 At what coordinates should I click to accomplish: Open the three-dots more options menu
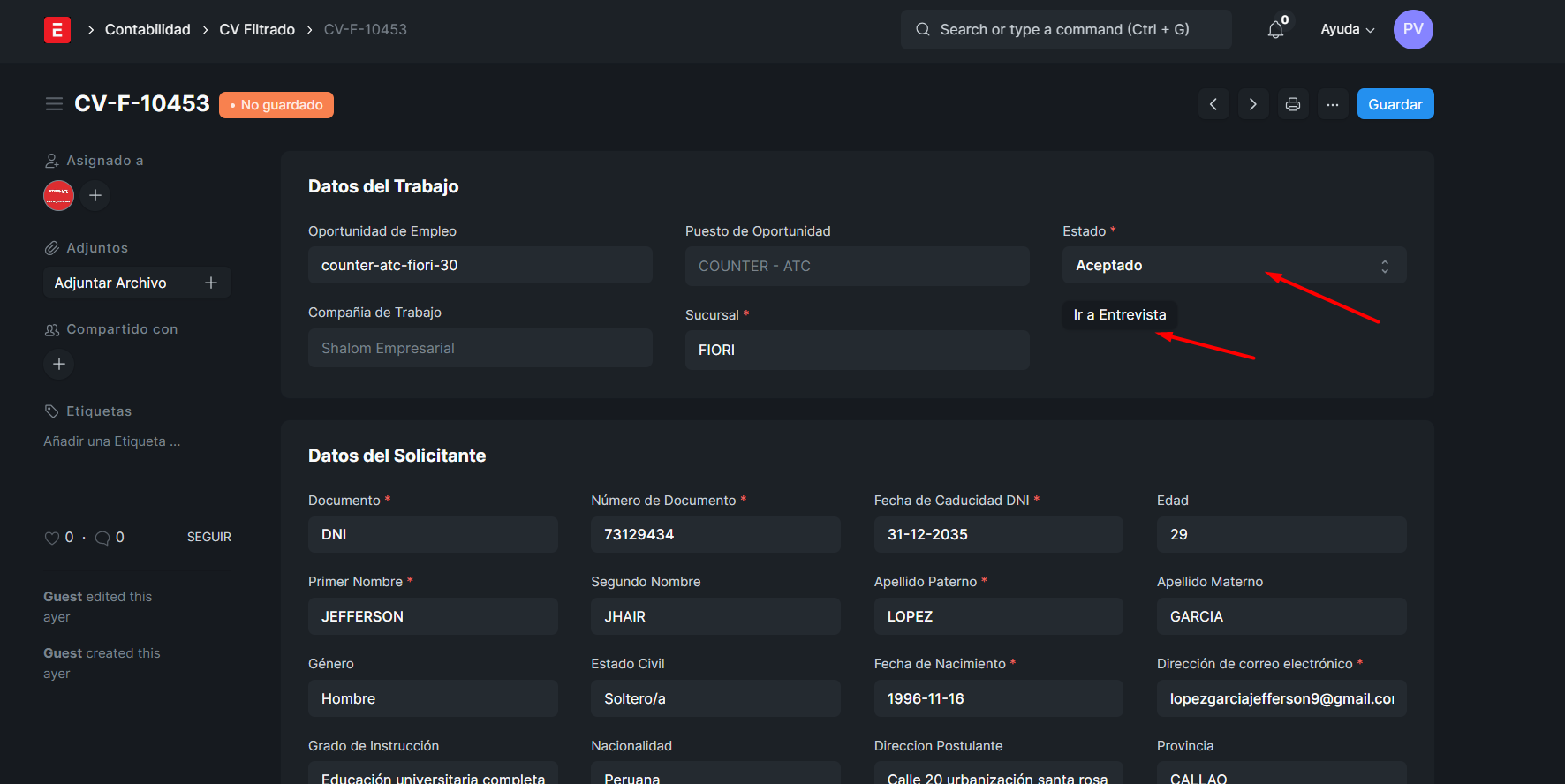[1333, 104]
